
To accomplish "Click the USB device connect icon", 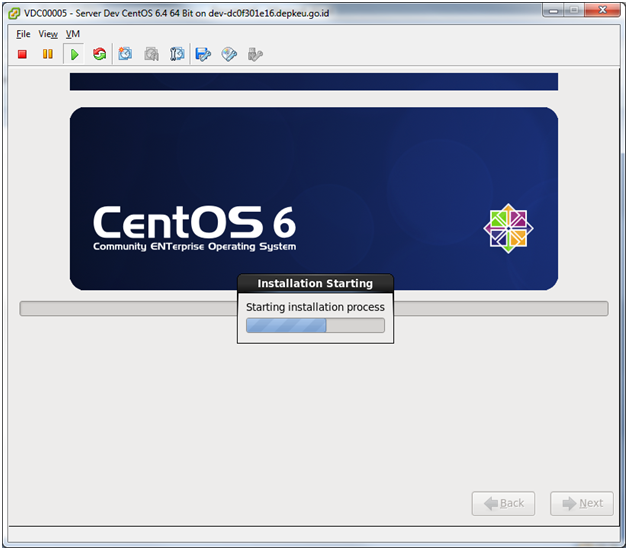I will tap(255, 54).
